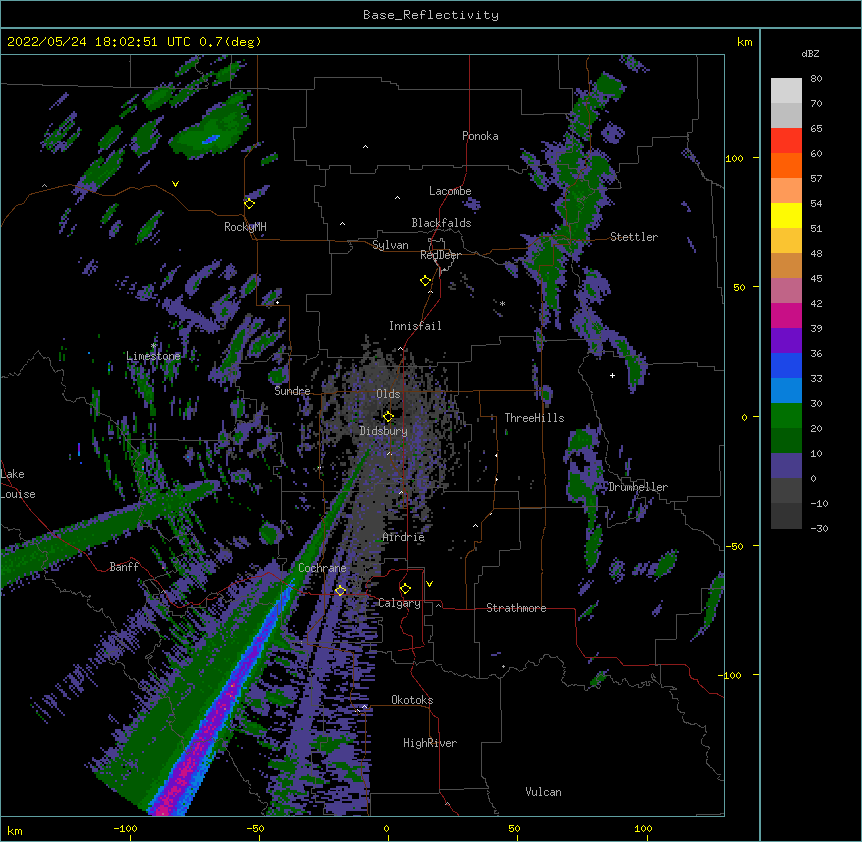Select the ThreeHills label
This screenshot has width=862, height=842.
click(534, 418)
